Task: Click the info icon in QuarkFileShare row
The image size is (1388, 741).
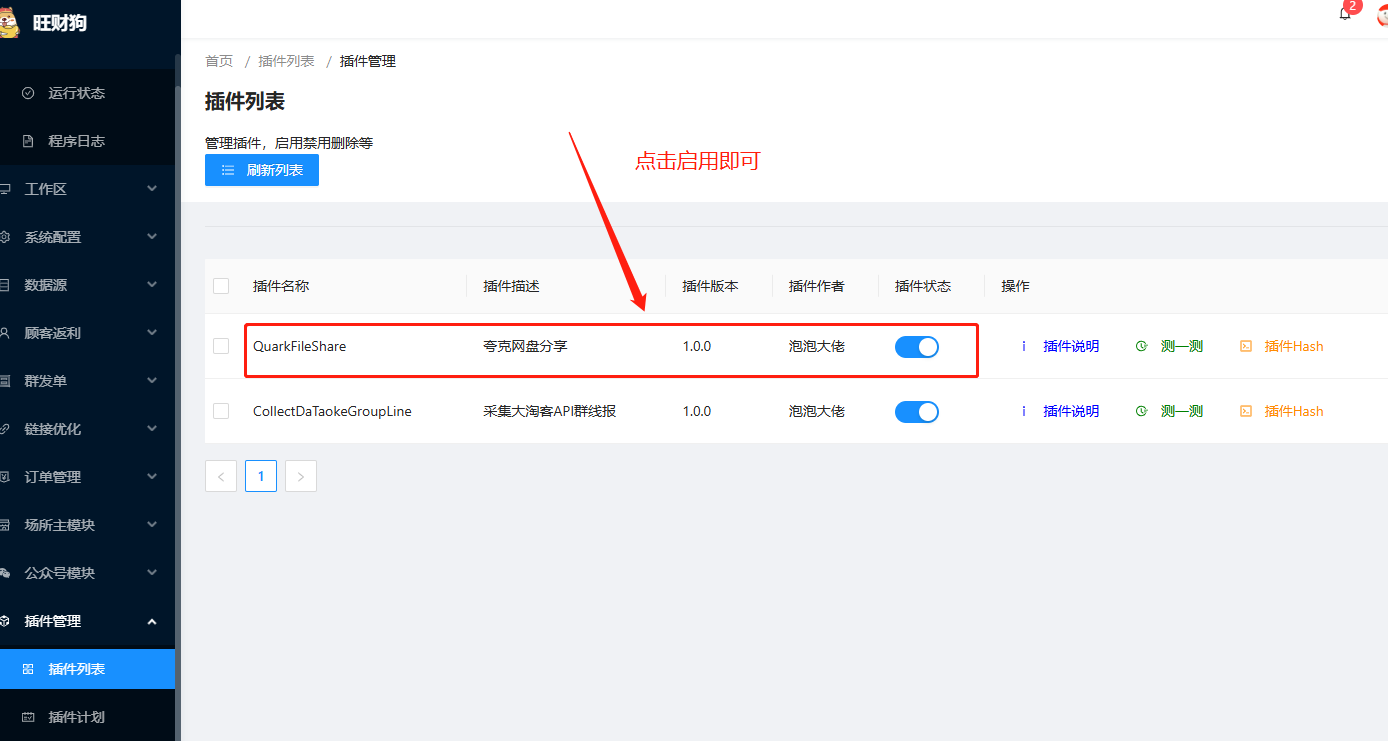Action: pos(1024,346)
